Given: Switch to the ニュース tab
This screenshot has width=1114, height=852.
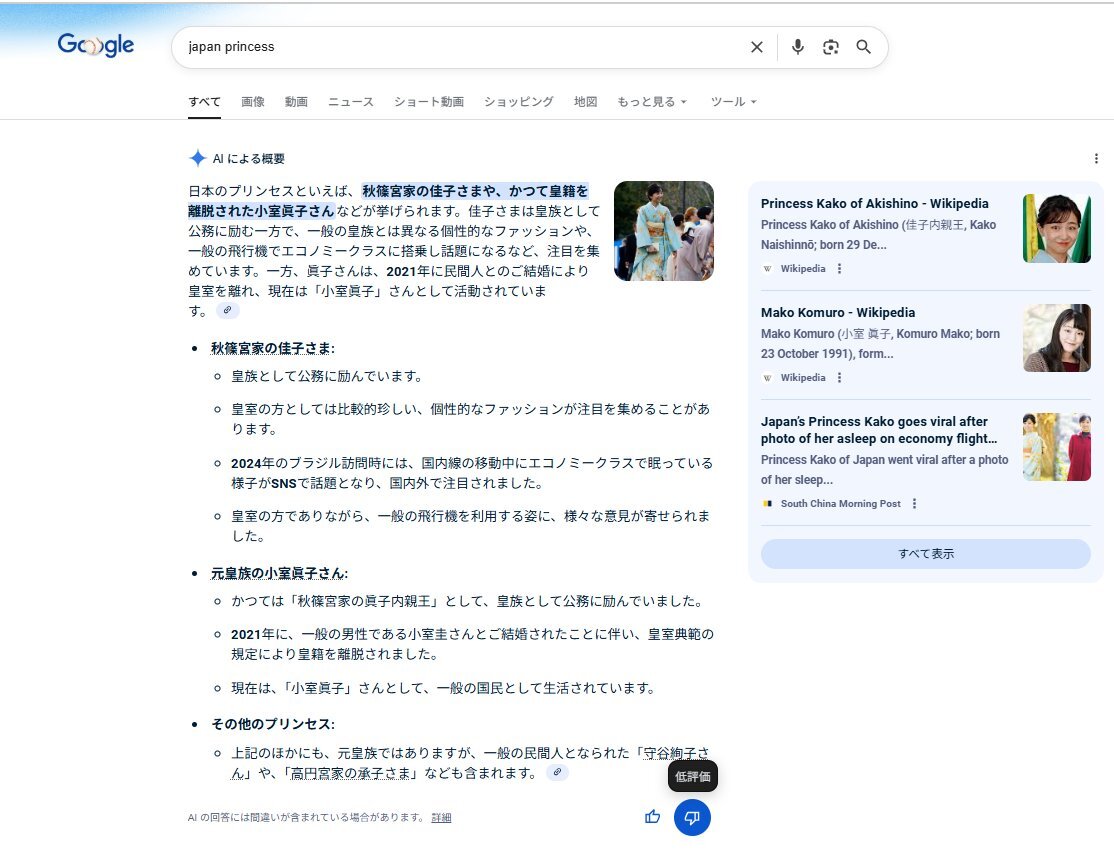Looking at the screenshot, I should pyautogui.click(x=351, y=102).
